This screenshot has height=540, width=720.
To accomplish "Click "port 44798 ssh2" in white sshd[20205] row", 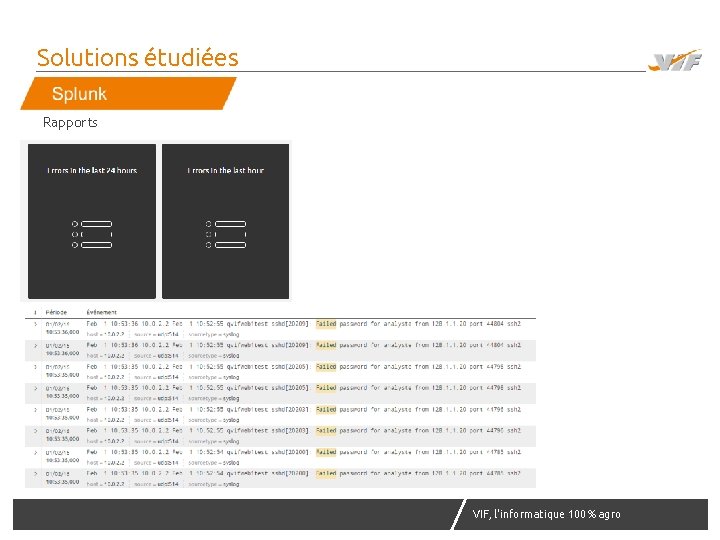I will (x=495, y=367).
